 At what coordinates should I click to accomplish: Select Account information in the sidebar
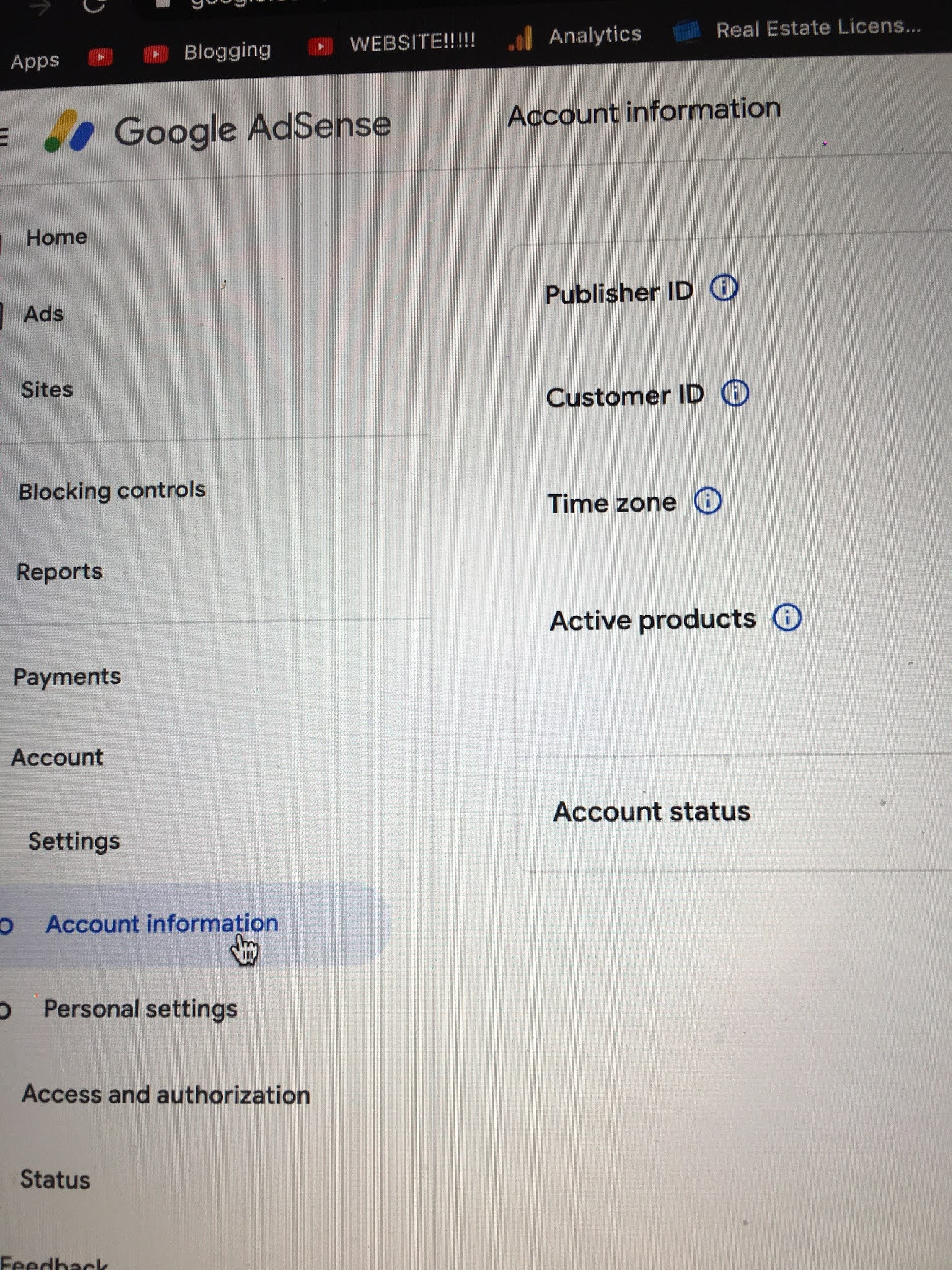(162, 924)
